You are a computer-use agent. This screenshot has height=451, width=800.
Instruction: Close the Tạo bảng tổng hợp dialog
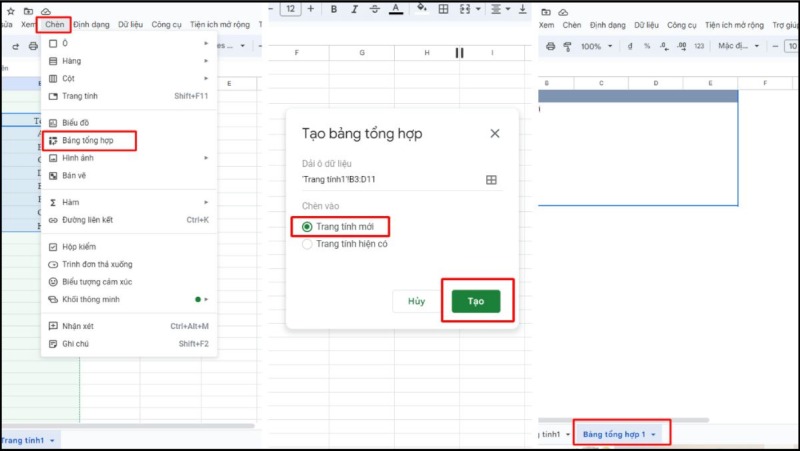(494, 133)
